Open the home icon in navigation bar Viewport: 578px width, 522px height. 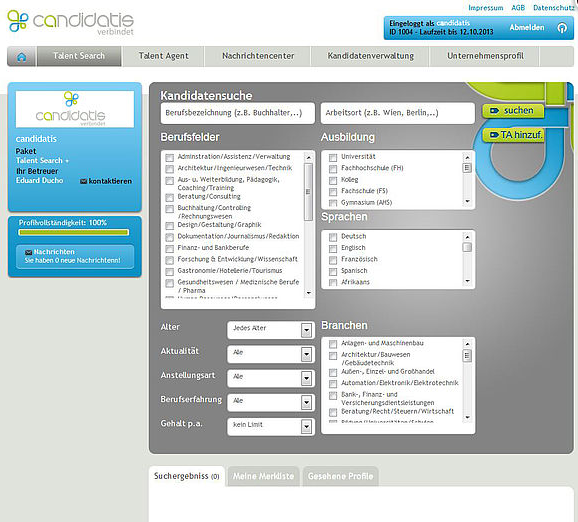point(21,57)
